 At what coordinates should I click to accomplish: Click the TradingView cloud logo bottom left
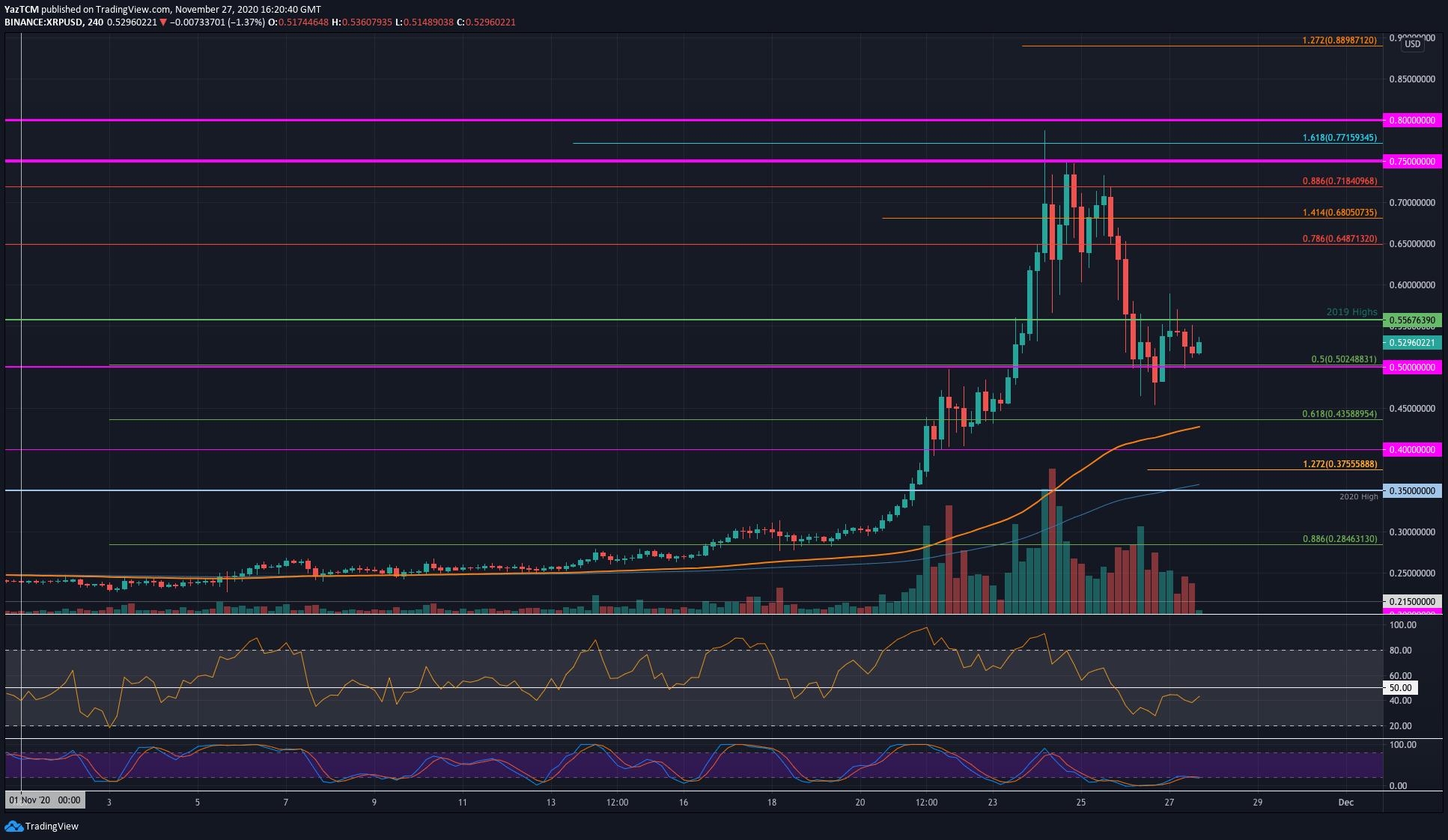[x=13, y=827]
